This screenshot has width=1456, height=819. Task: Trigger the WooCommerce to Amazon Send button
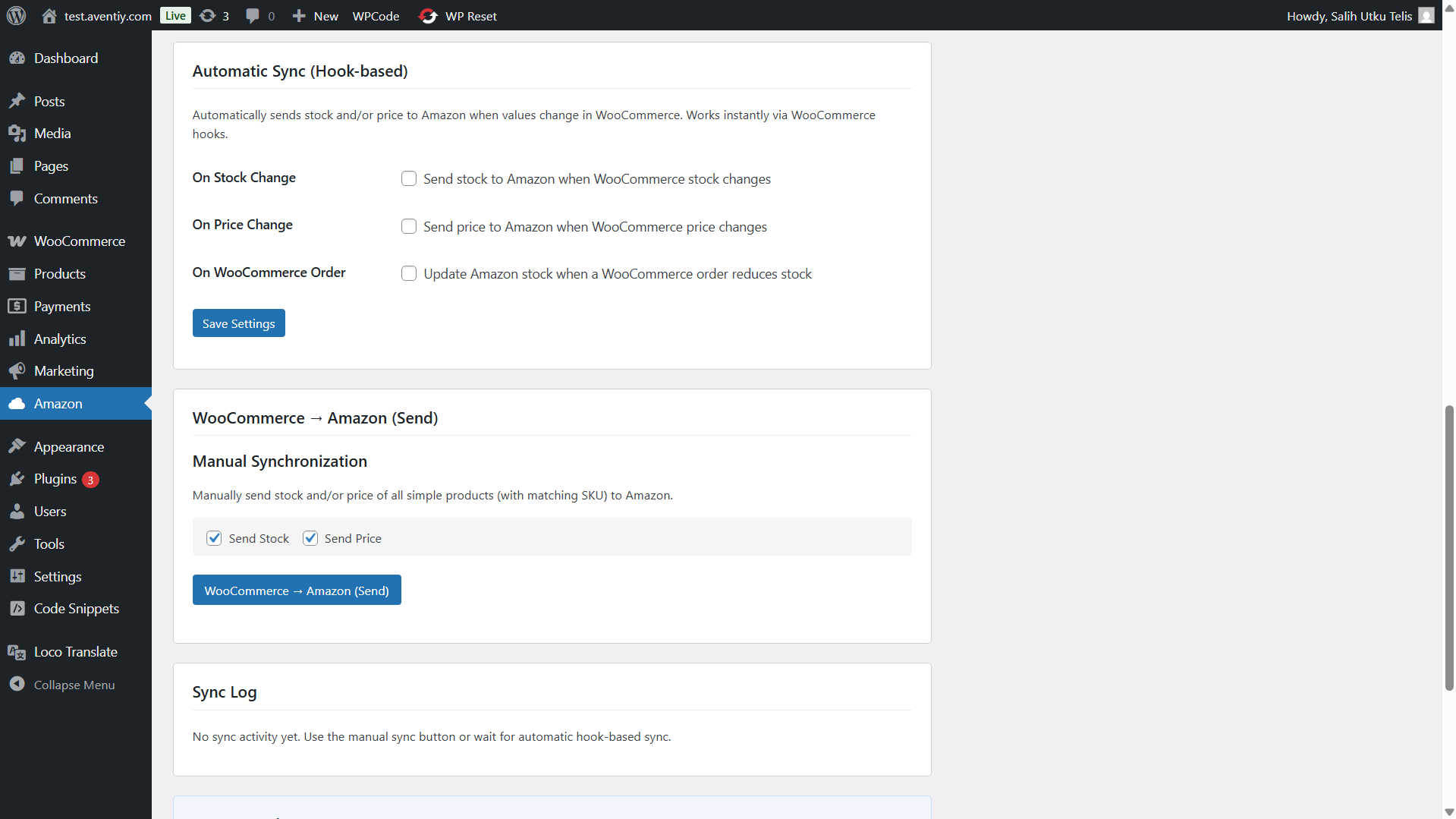coord(297,590)
